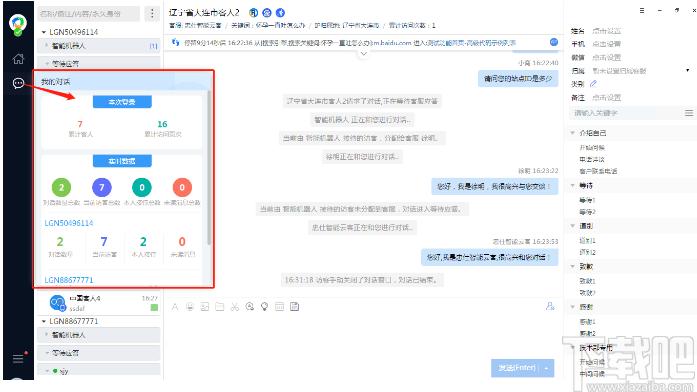Click '点击设置' in the remarks row
The image size is (697, 392).
point(606,97)
